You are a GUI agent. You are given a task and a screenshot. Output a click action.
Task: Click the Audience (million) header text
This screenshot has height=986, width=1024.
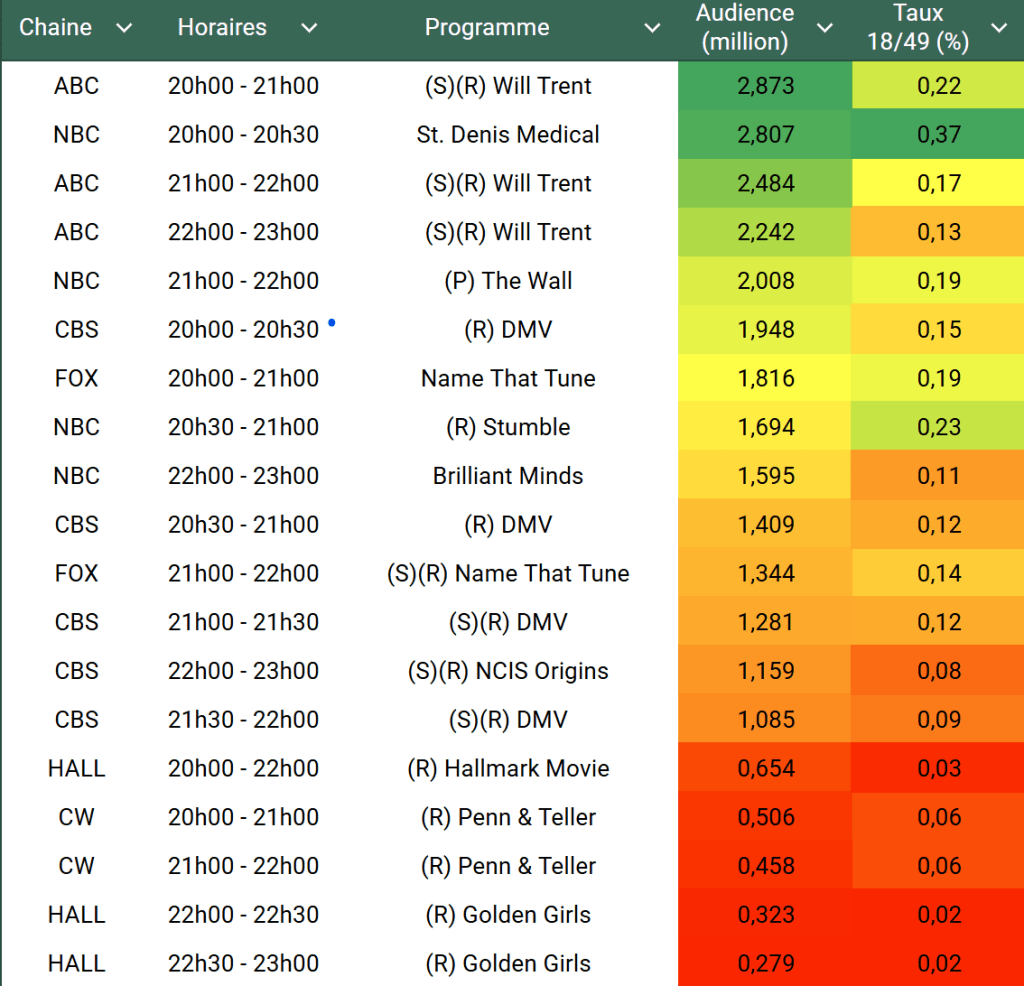pyautogui.click(x=745, y=28)
